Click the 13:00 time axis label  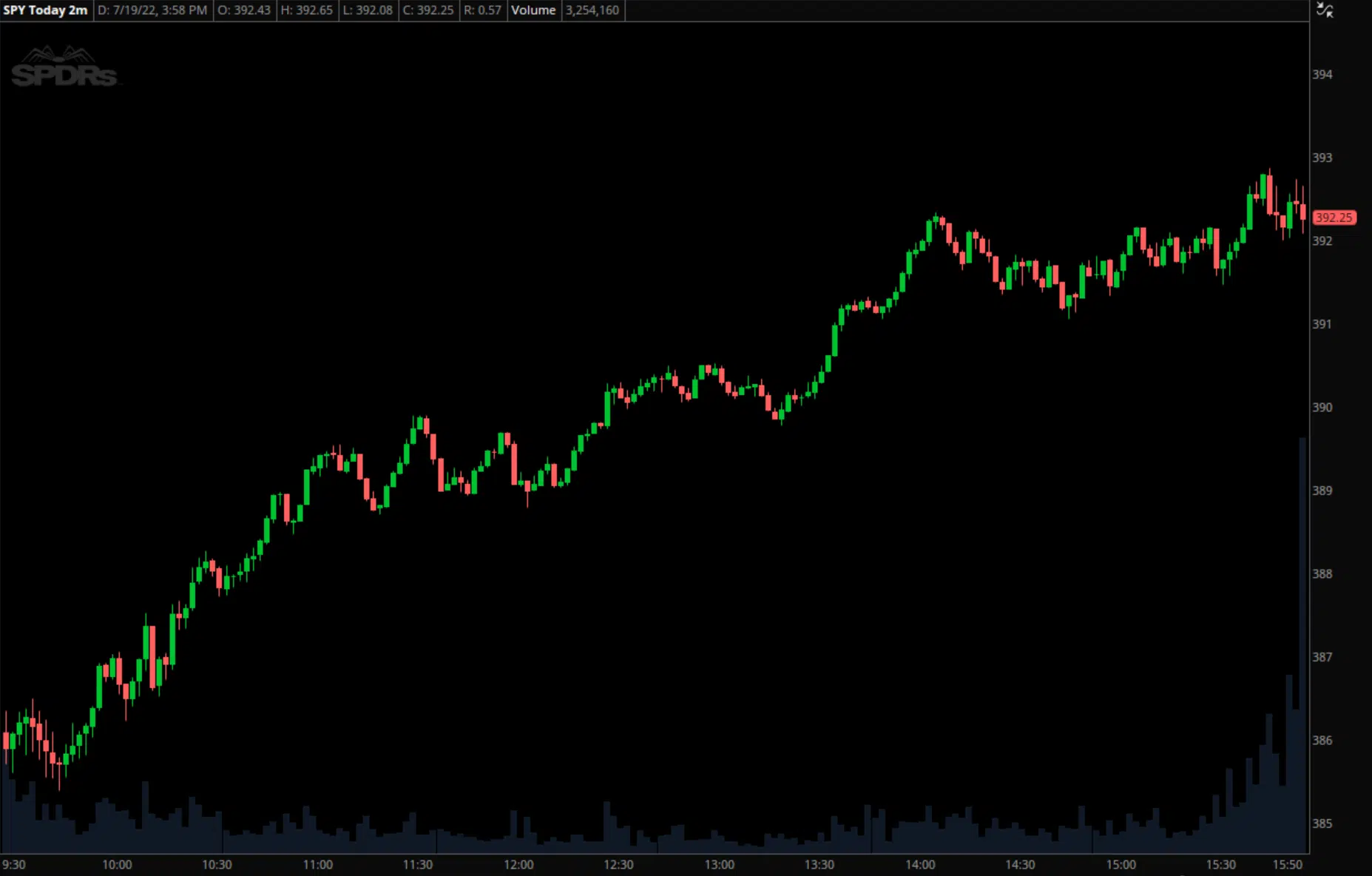pyautogui.click(x=720, y=865)
